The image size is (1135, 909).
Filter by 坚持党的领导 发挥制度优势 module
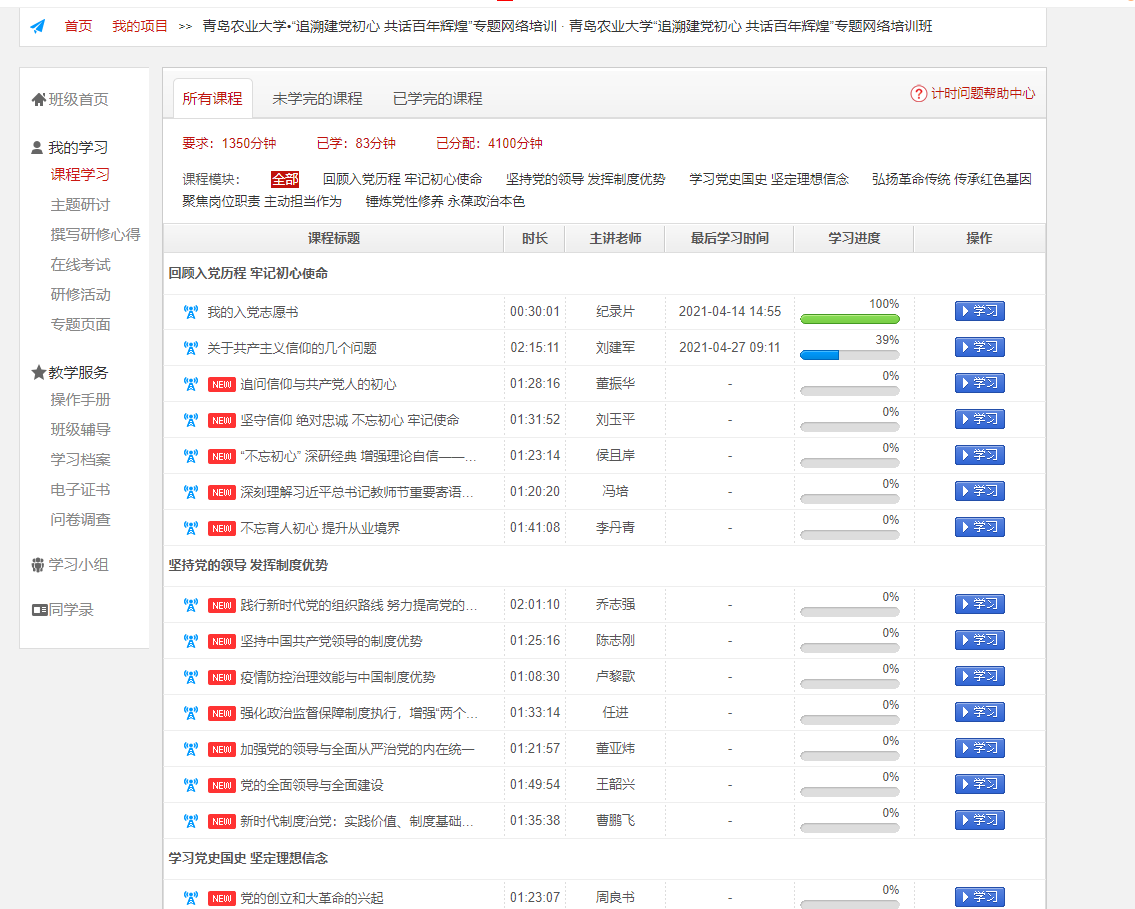tap(586, 179)
